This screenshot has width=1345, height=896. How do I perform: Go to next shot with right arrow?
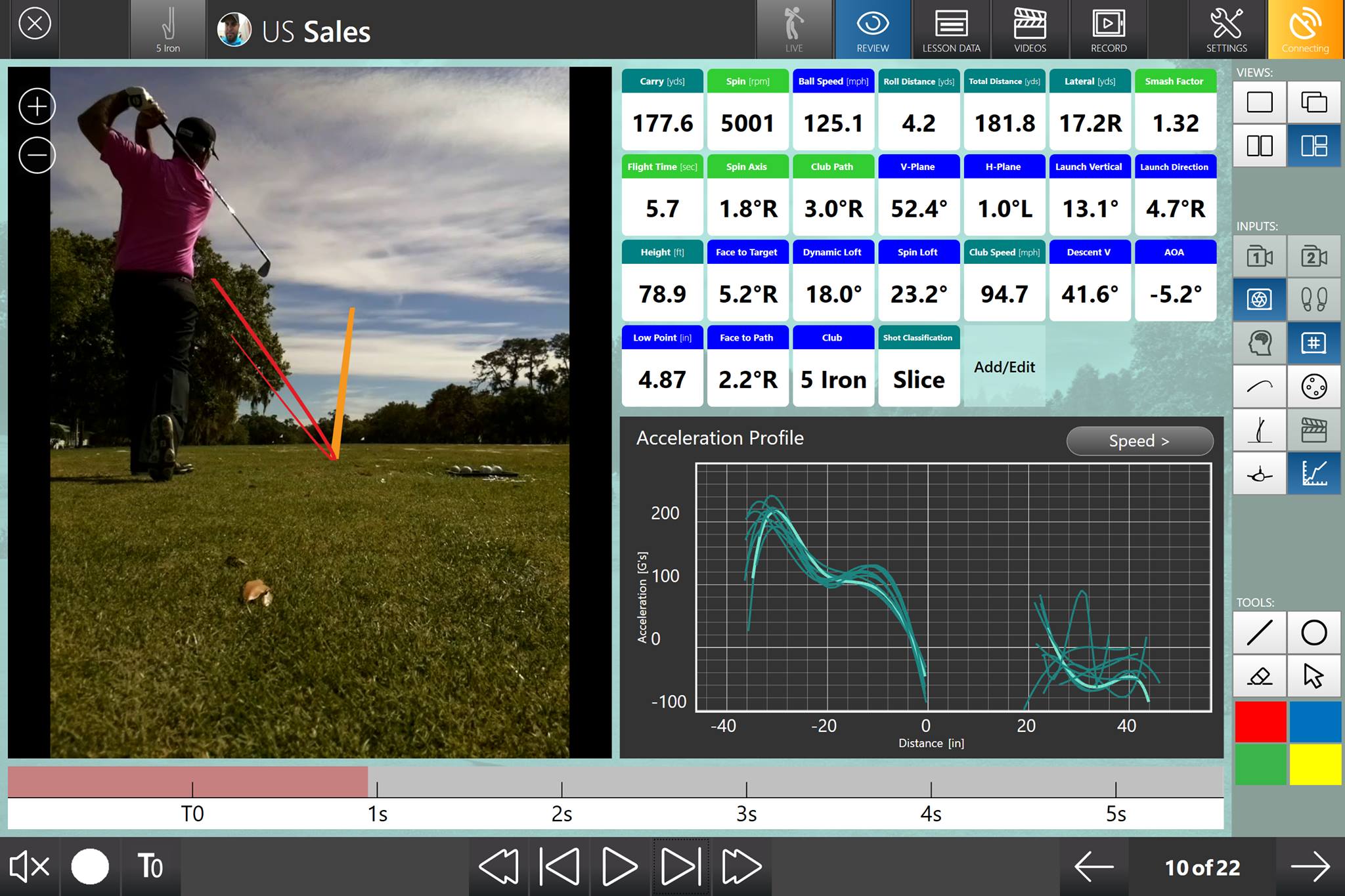click(1310, 866)
